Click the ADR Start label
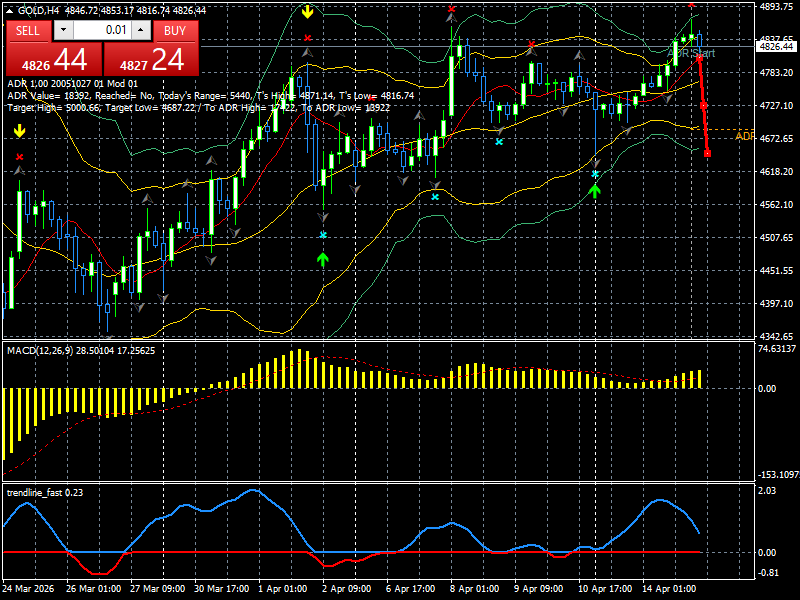800x600 pixels. point(691,53)
